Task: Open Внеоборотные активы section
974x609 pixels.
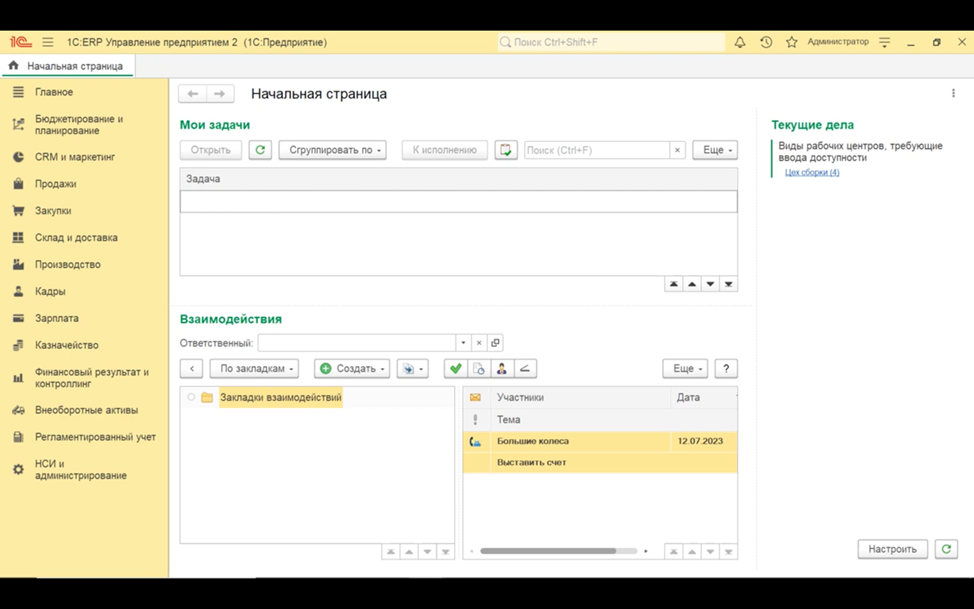Action: pos(86,410)
